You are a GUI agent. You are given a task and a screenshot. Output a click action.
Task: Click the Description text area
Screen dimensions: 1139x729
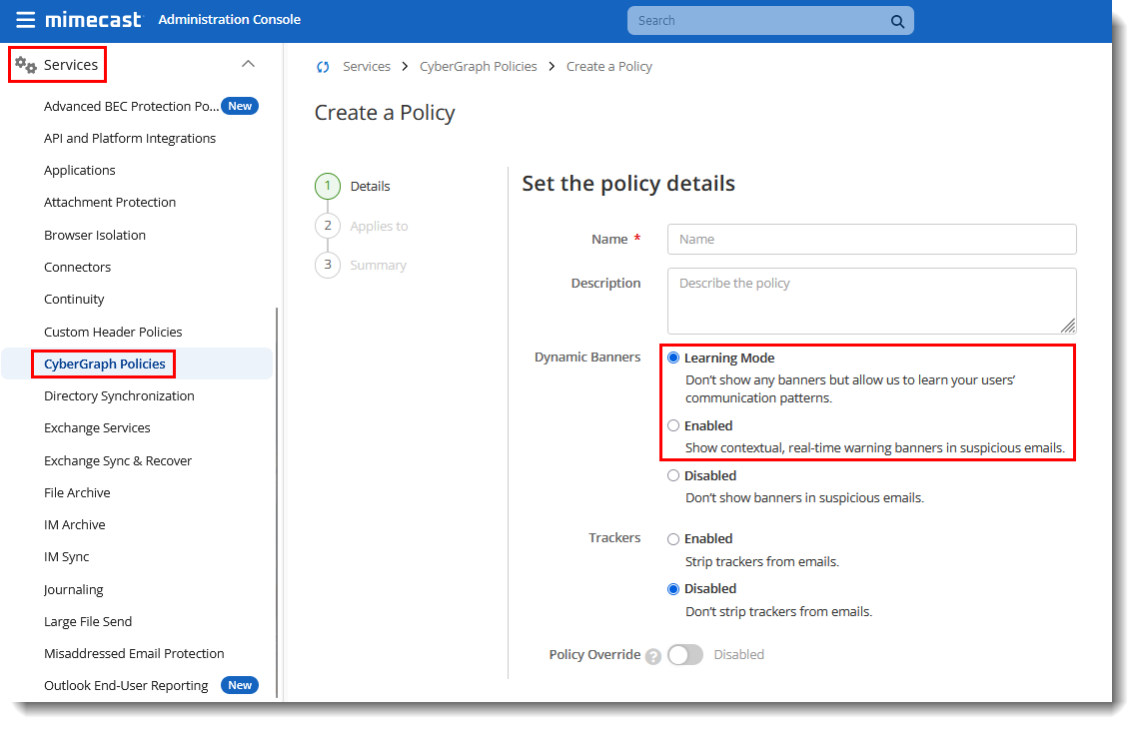(x=872, y=301)
